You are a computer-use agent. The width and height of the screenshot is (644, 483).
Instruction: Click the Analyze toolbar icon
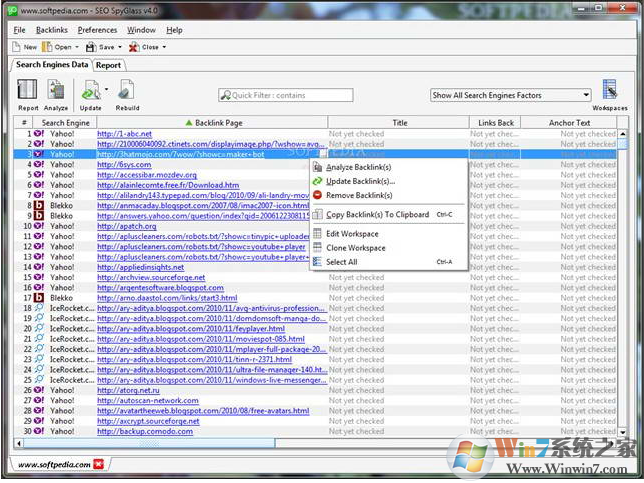tap(56, 91)
